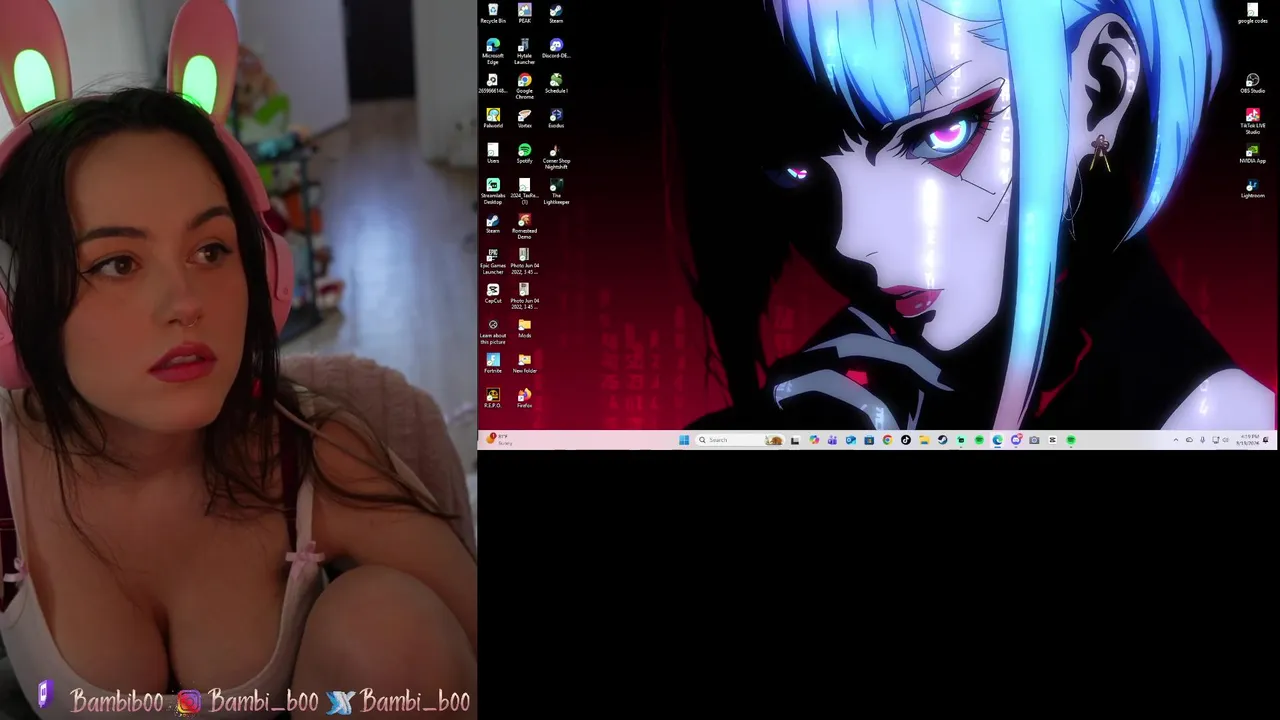Viewport: 1280px width, 720px height.
Task: Open Task View on the taskbar
Action: point(795,440)
